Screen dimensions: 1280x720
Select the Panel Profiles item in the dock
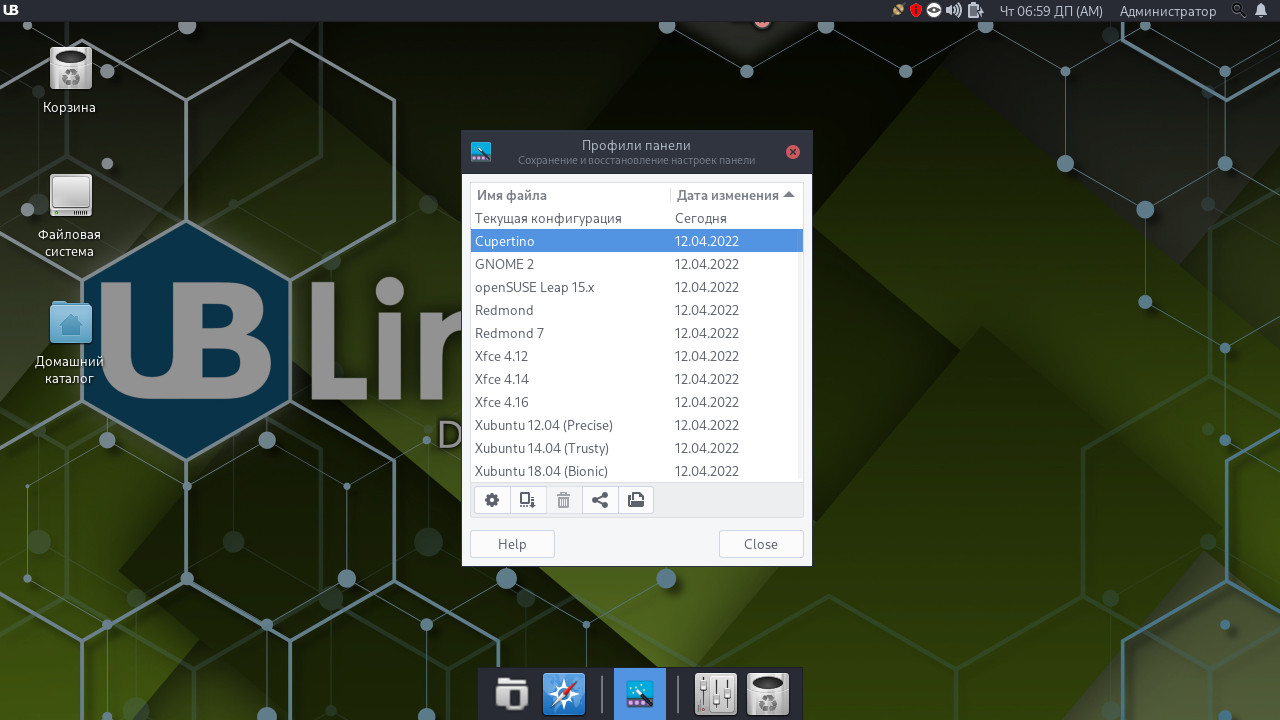[640, 694]
